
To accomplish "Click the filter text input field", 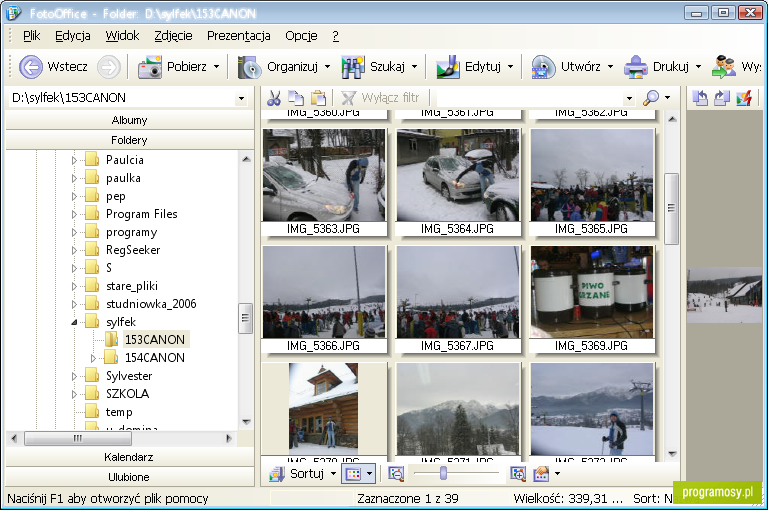I will (530, 98).
